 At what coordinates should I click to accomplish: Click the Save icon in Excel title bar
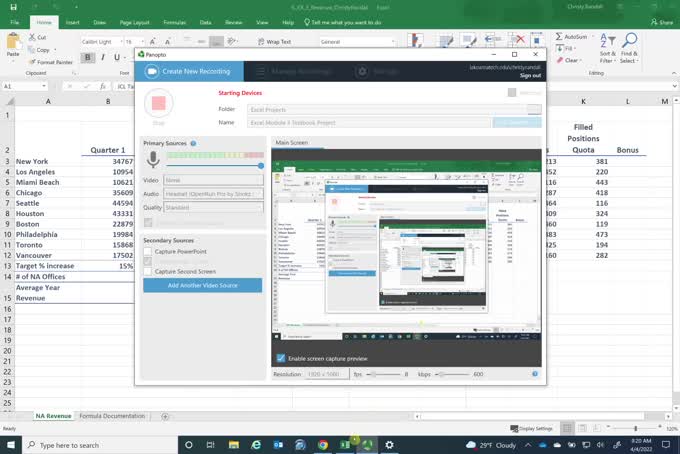[13, 7]
